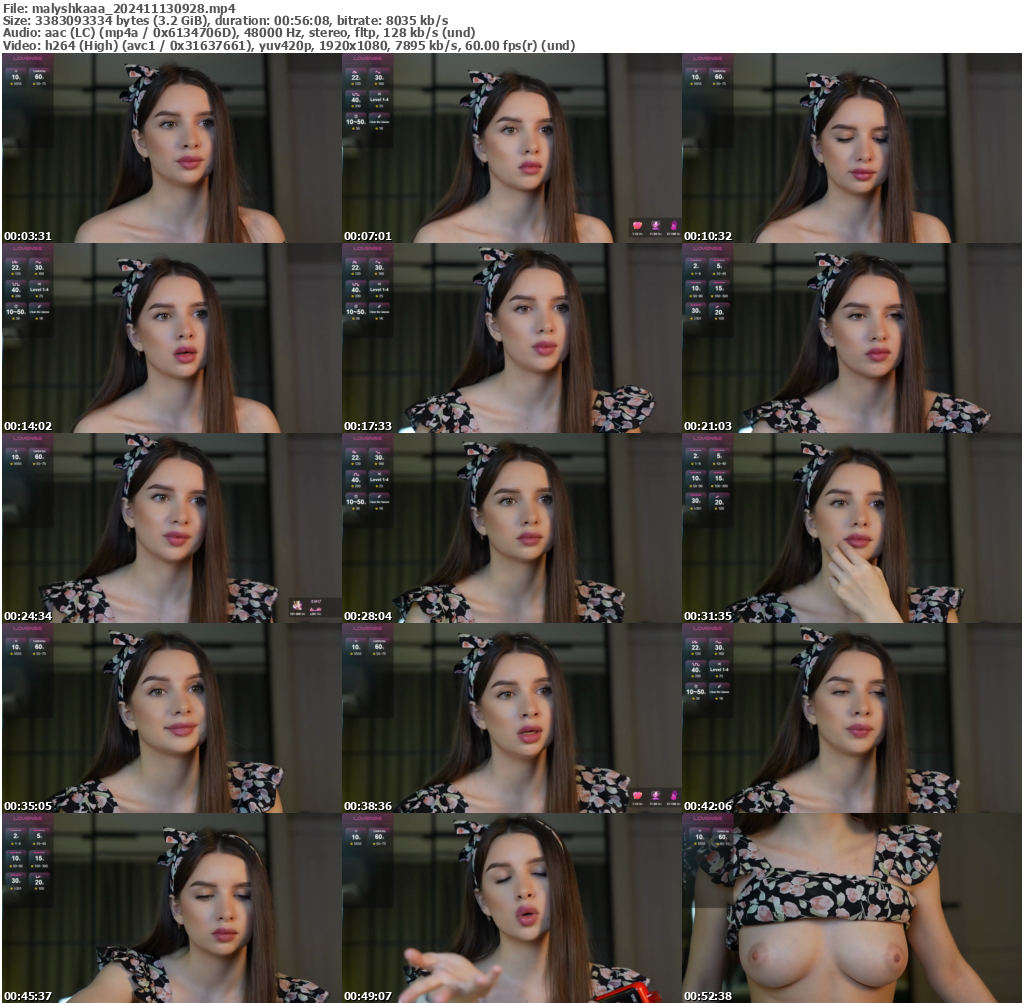Click the gift icon overlay in frame 00:28:04
Screen dimensions: 1024x1003
point(297,605)
